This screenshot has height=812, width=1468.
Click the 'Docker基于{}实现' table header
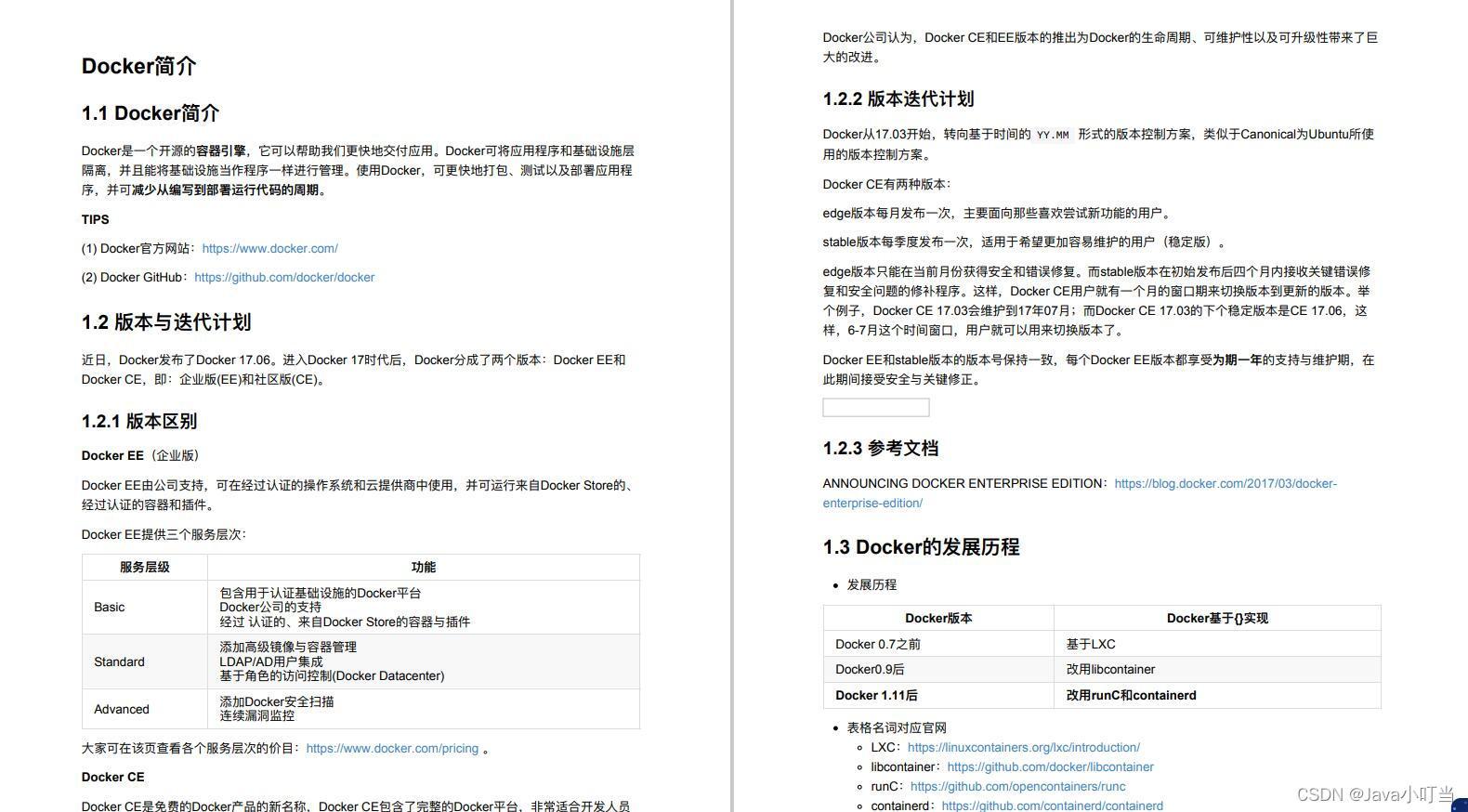click(x=1217, y=618)
